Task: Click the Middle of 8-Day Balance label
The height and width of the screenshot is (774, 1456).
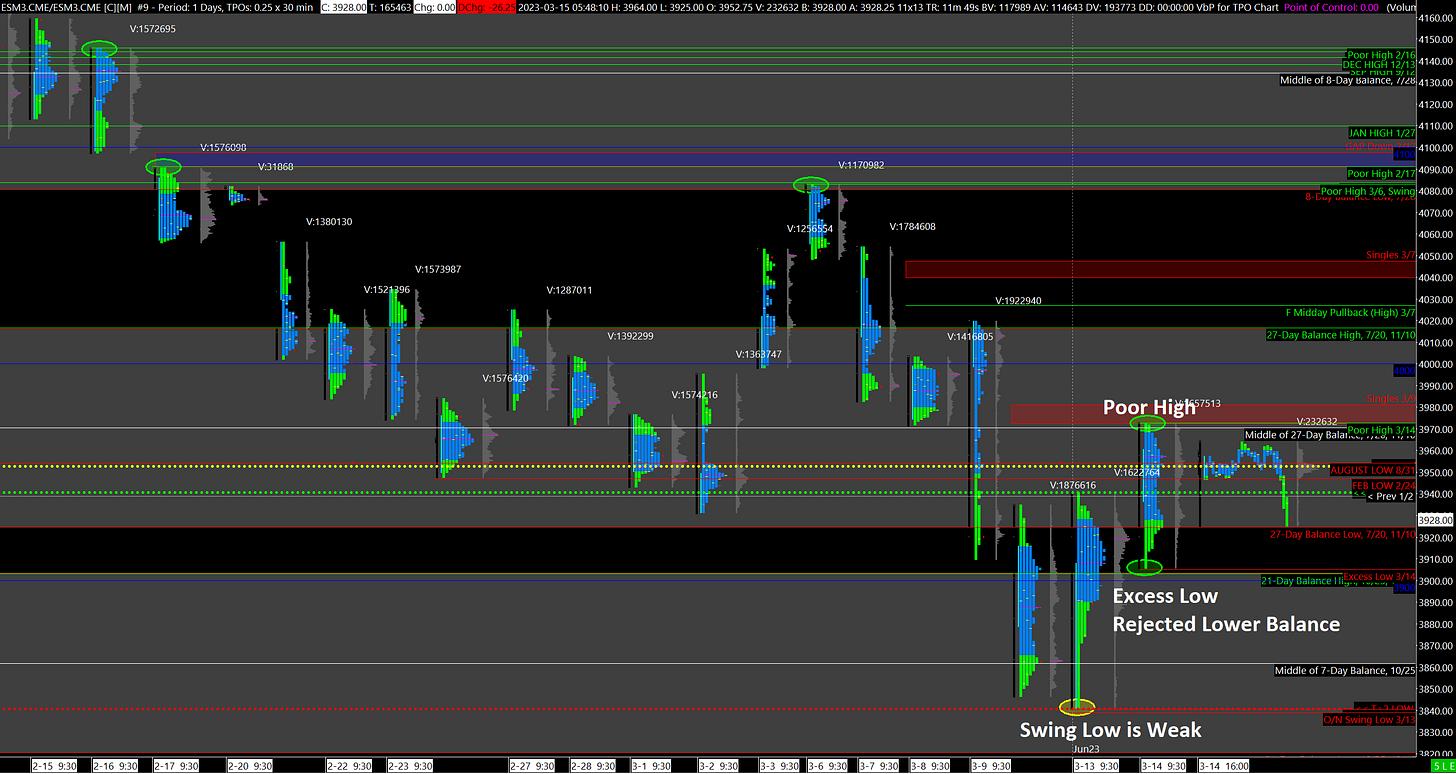Action: pyautogui.click(x=1348, y=80)
